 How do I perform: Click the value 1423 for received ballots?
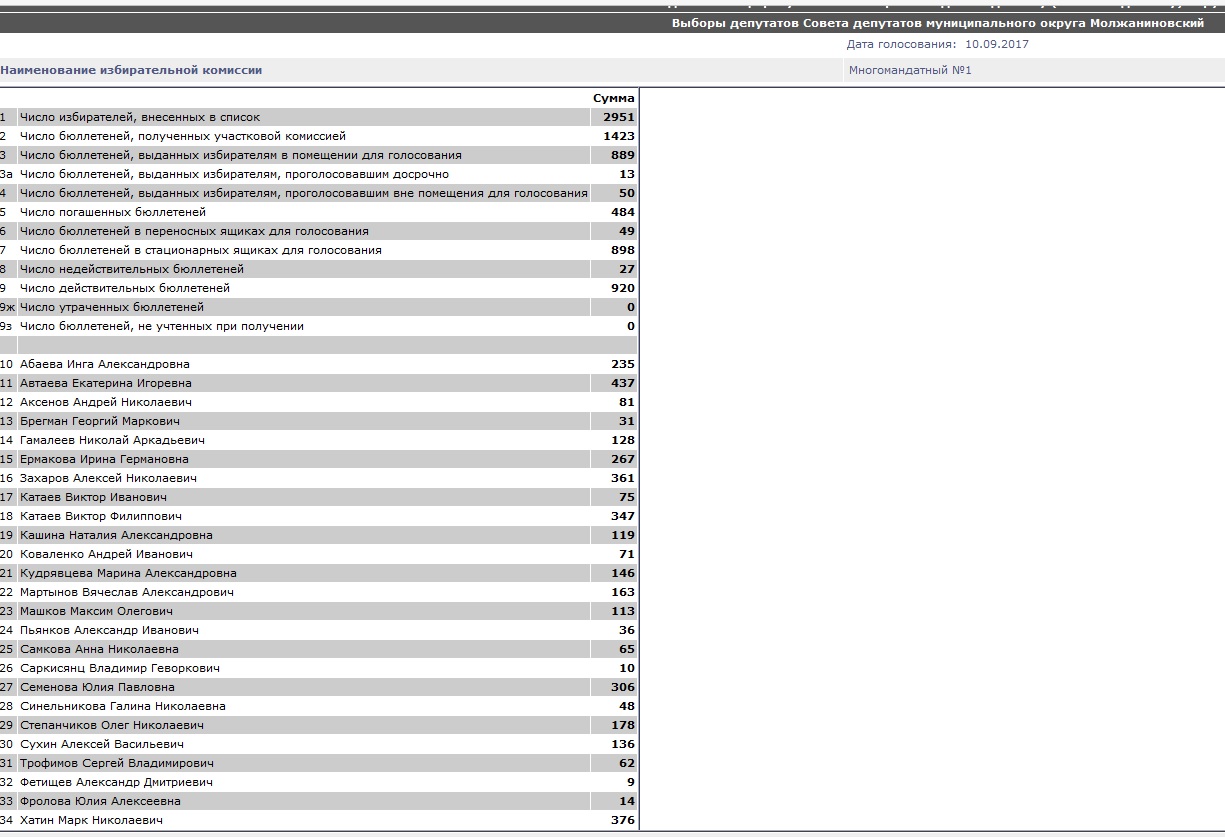pos(618,136)
